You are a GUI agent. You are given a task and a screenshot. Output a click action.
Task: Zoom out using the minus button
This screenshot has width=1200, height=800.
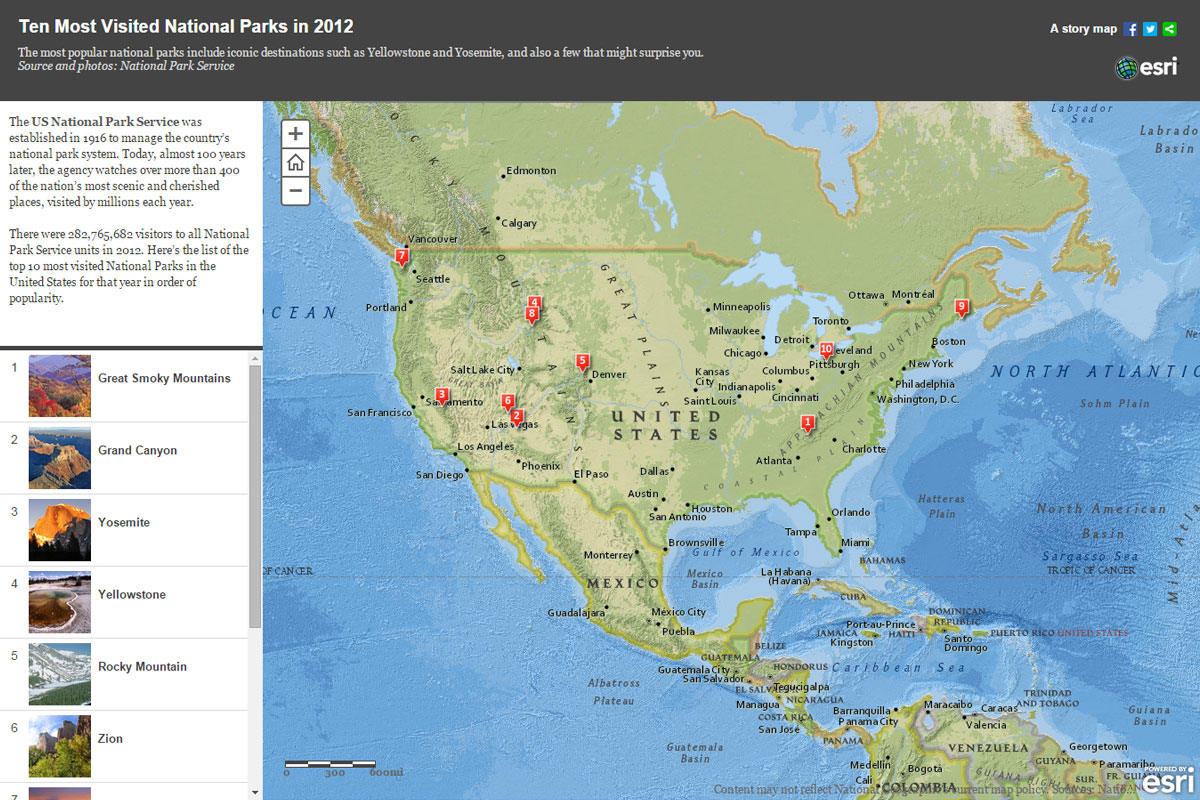(x=296, y=190)
